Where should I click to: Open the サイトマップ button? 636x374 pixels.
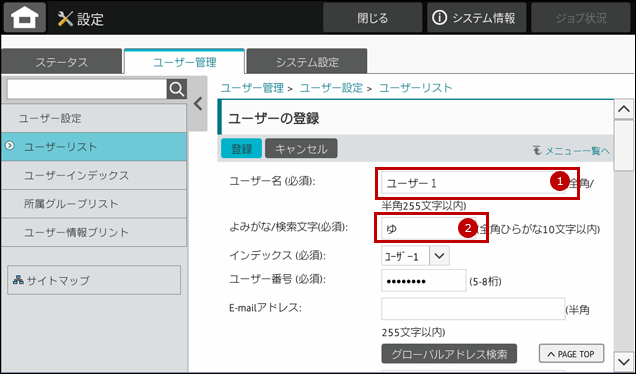coord(94,280)
